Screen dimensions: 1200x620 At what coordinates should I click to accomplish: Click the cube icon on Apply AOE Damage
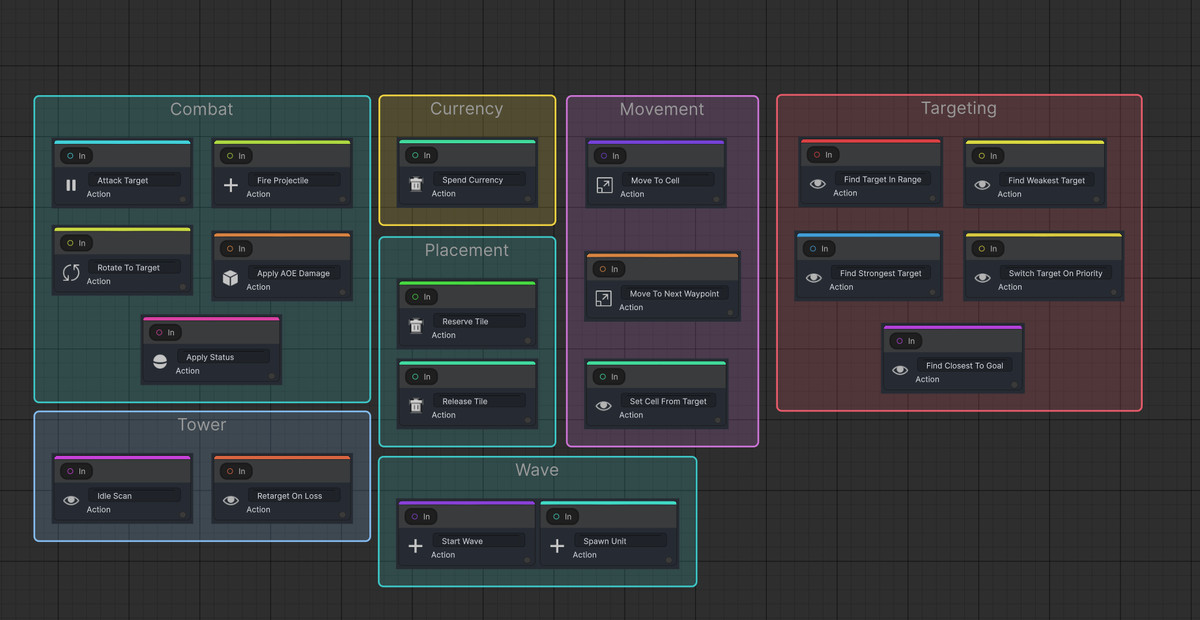(231, 278)
